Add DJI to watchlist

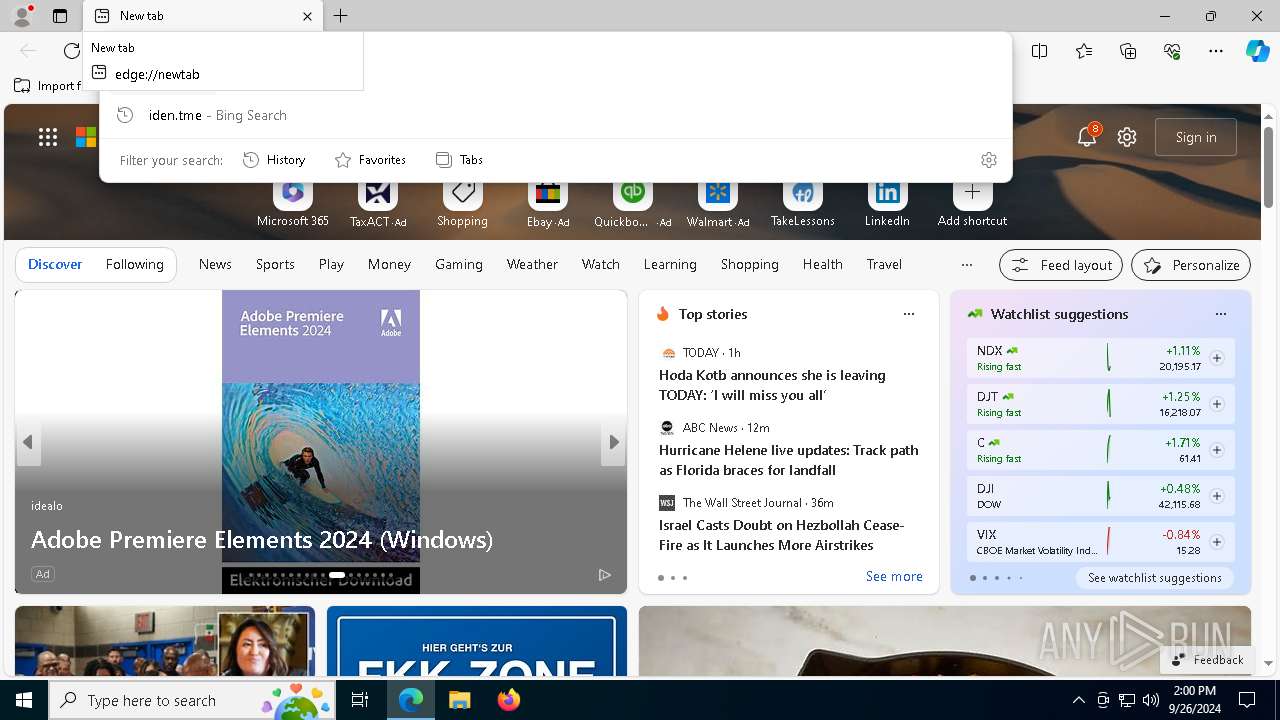click(x=1217, y=496)
